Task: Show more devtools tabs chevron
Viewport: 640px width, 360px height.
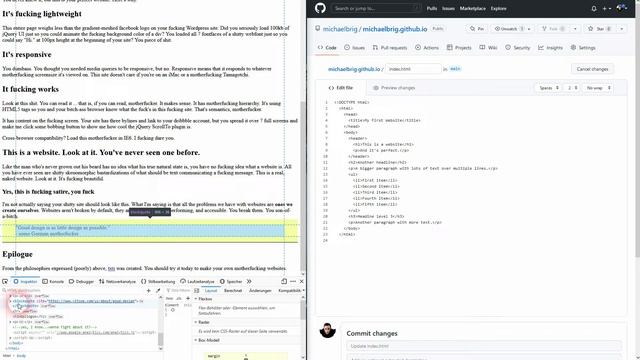Action: 249,282
